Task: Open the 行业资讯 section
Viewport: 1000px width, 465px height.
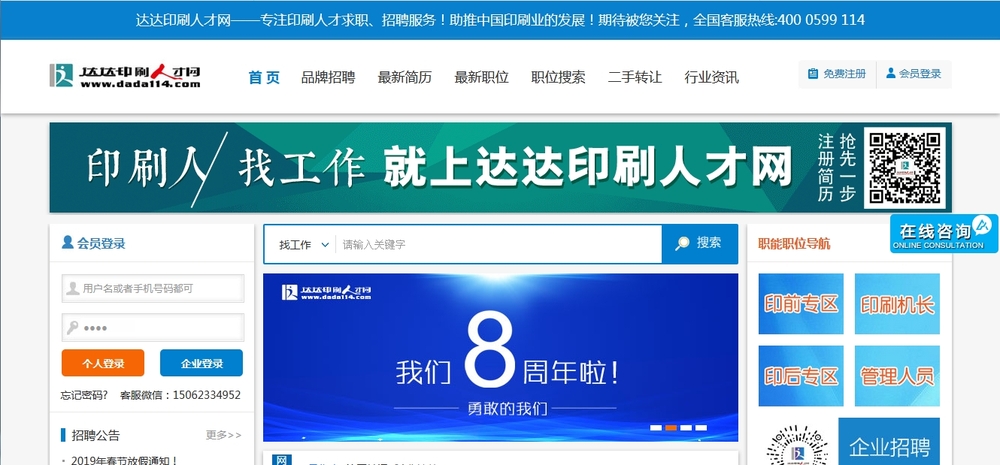Action: pos(711,77)
